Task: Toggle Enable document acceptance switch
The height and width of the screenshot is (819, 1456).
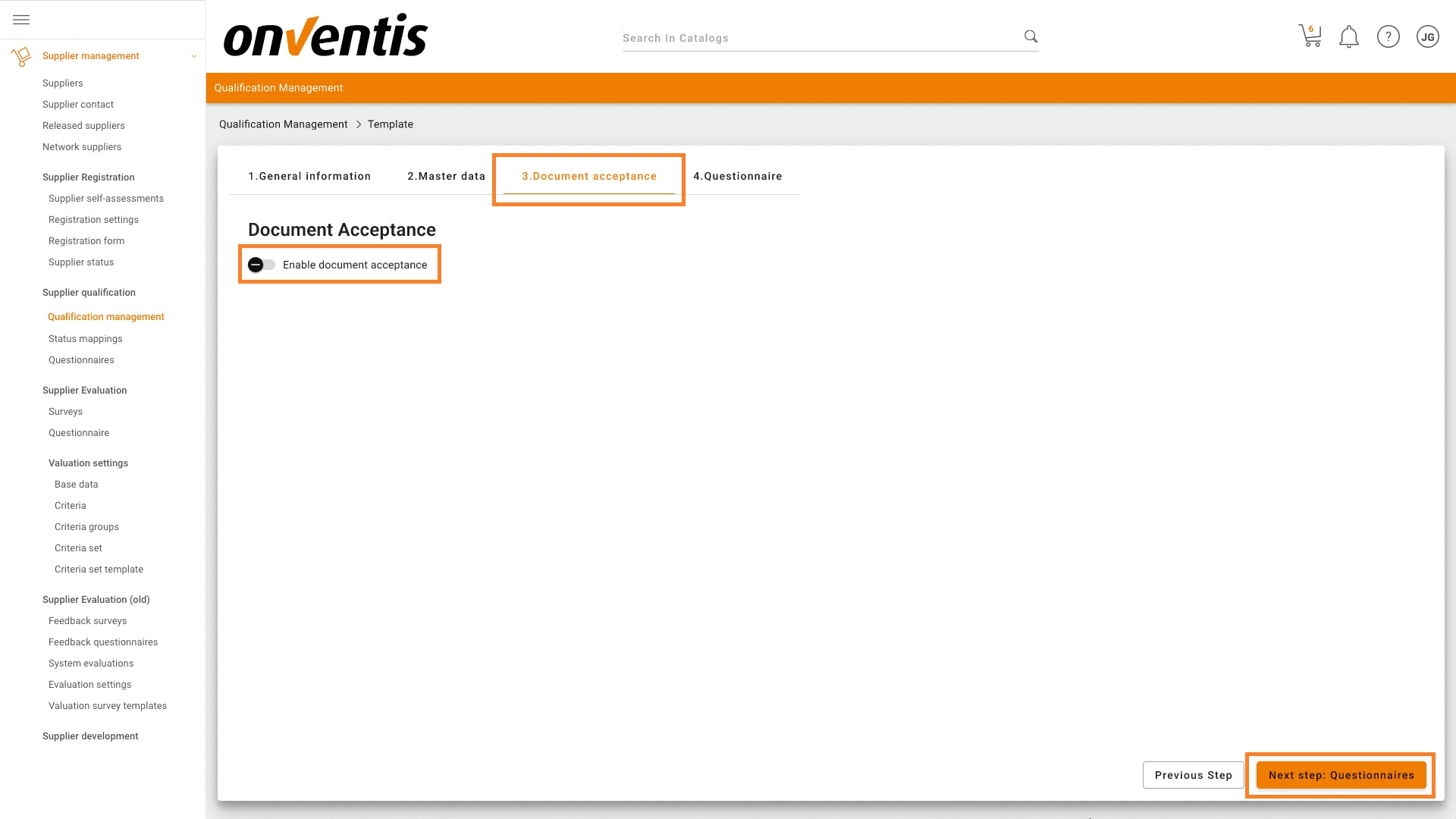Action: 261,265
